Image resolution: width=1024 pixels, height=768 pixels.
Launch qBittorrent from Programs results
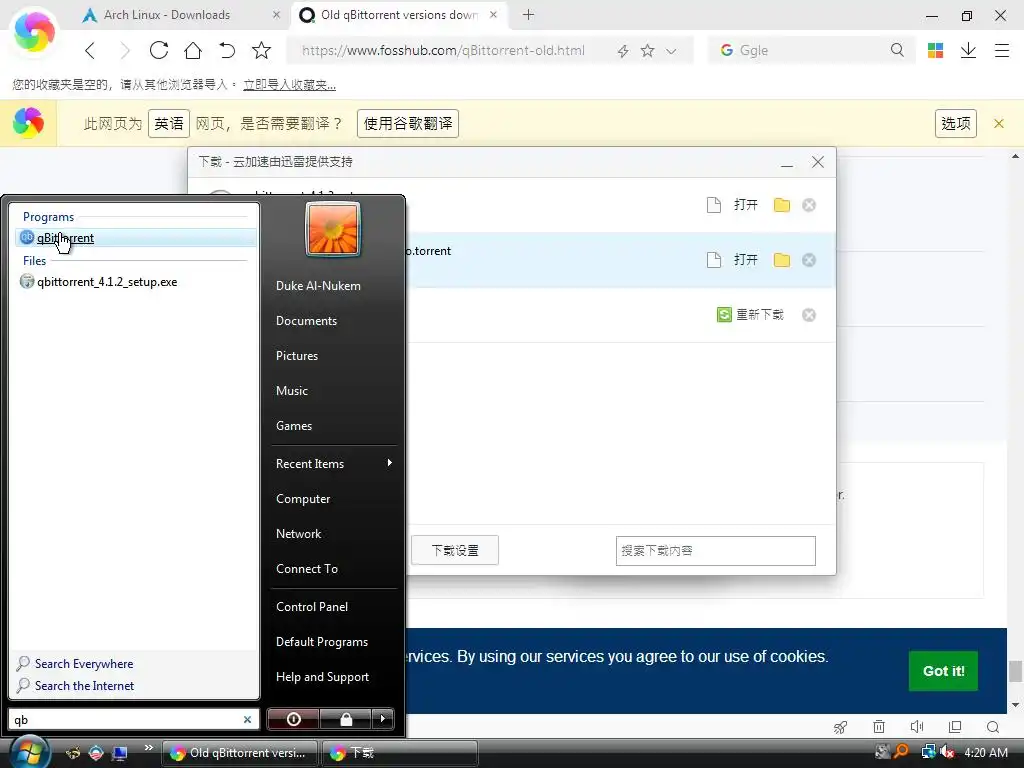(135, 238)
